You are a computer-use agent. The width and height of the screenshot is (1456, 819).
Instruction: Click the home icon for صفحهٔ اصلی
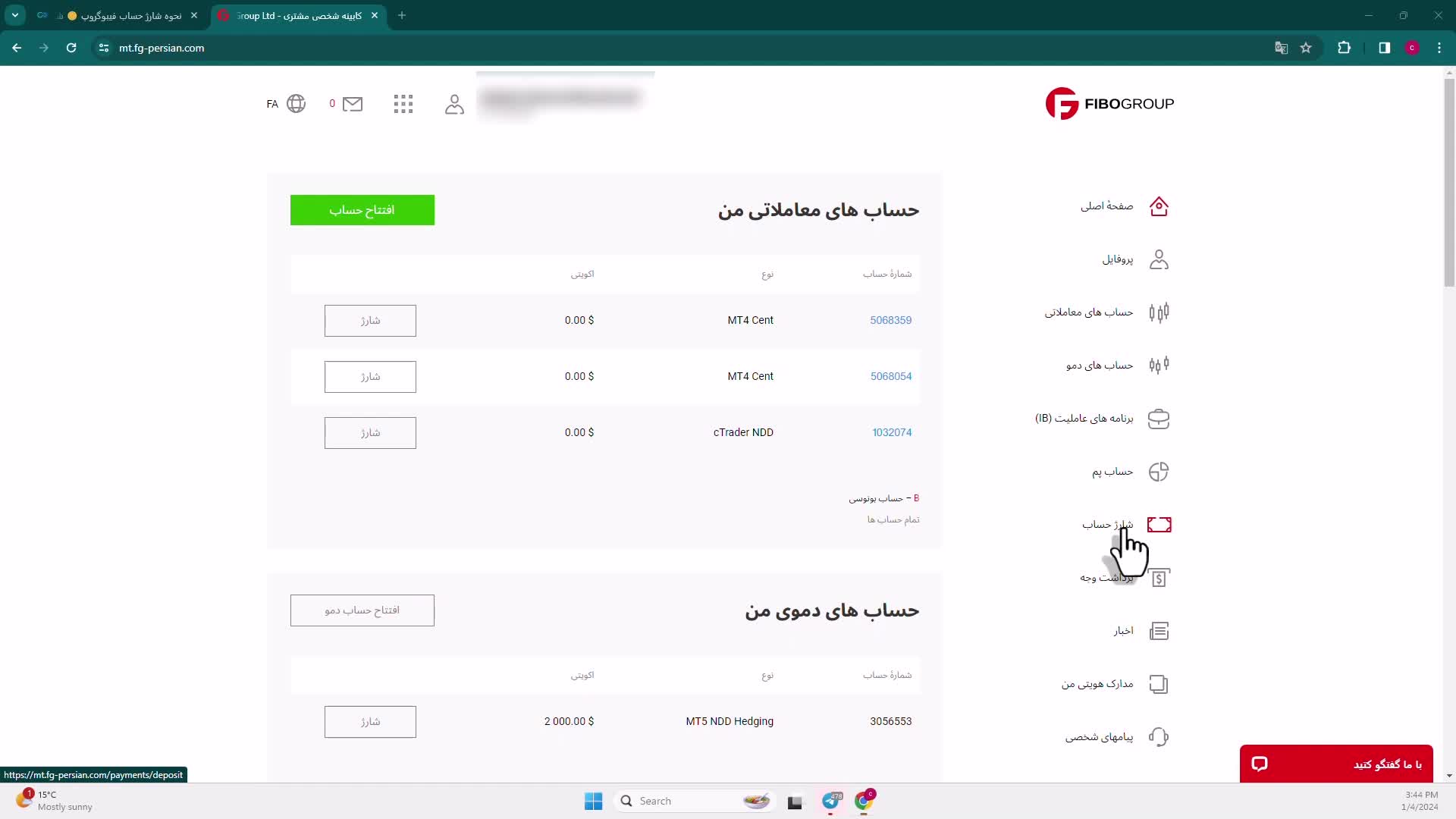coord(1158,206)
